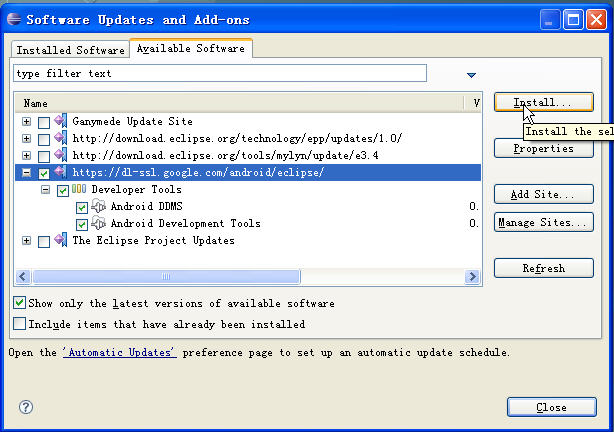Switch to the Installed Software tab

70,50
